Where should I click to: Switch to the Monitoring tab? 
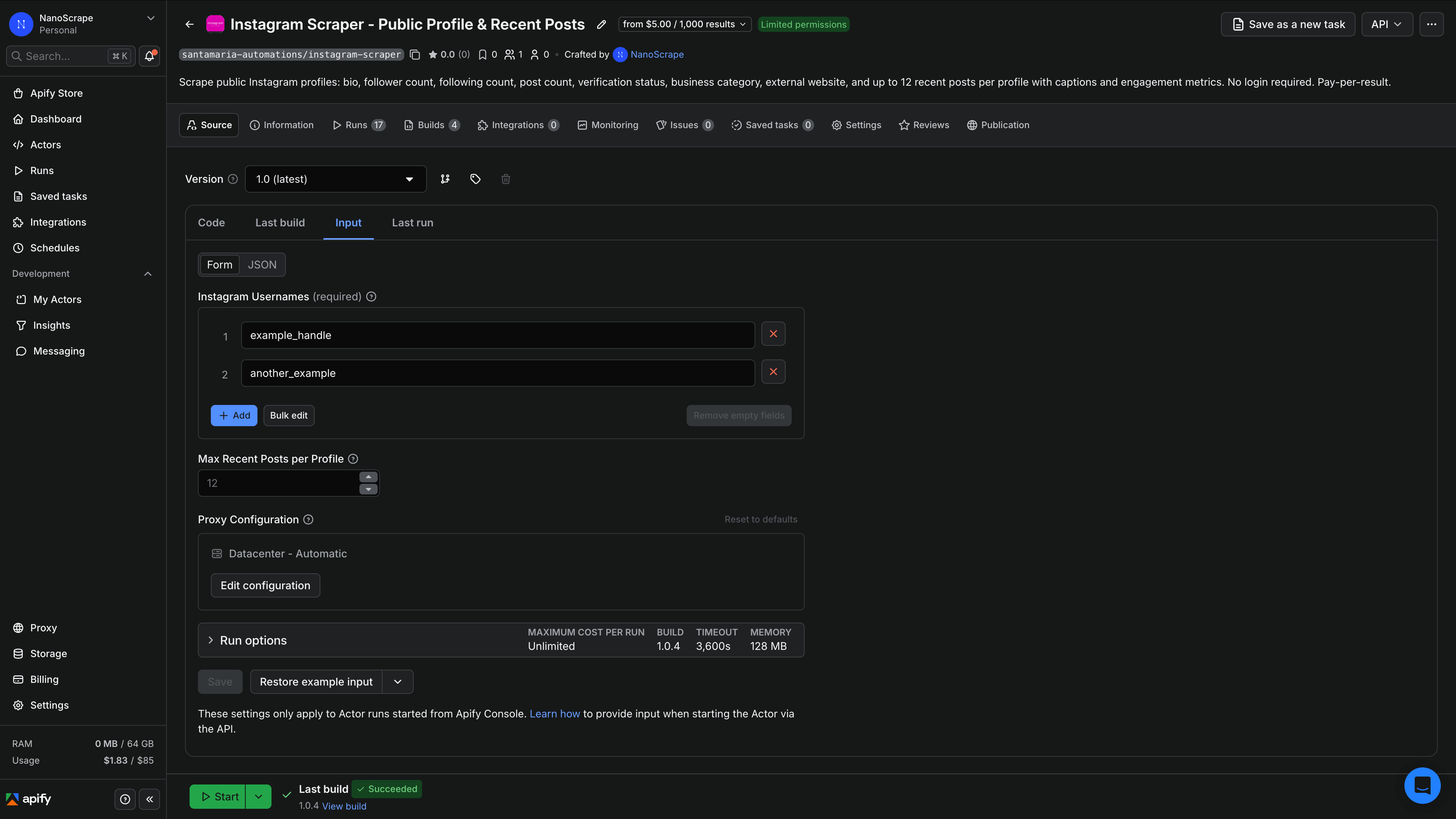point(607,125)
